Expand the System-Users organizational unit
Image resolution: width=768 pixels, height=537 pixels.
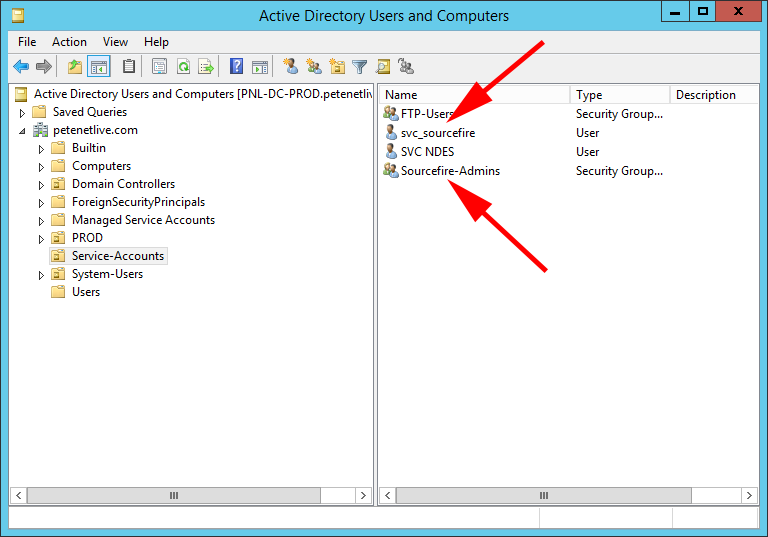pyautogui.click(x=41, y=275)
